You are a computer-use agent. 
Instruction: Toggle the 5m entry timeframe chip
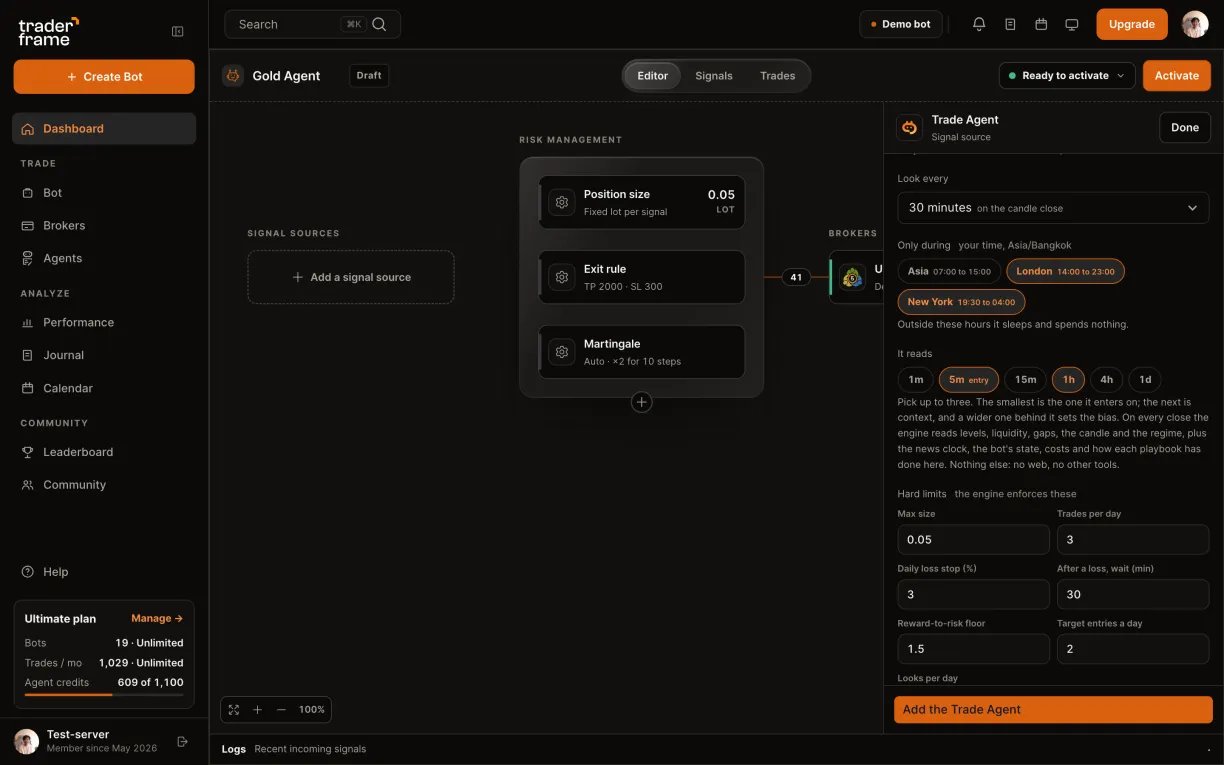(969, 379)
